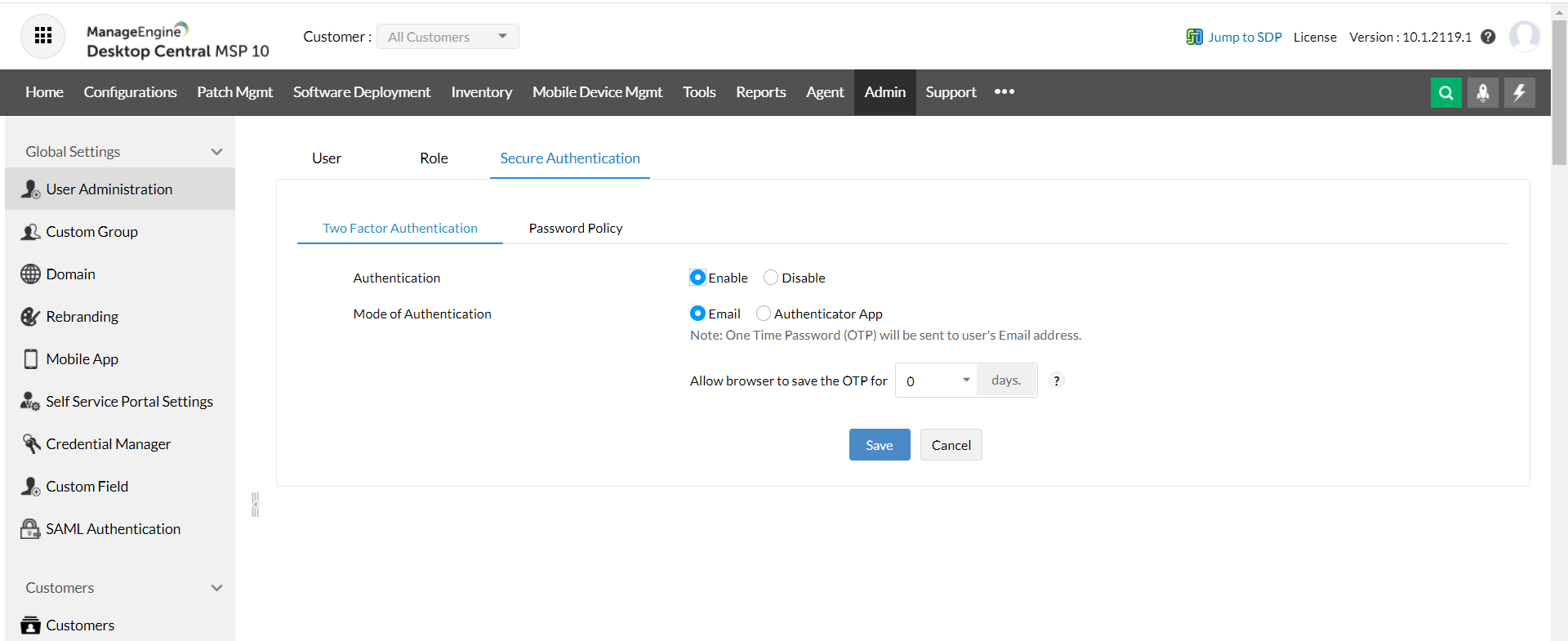Click the lightning bolt quick actions icon
This screenshot has width=1568, height=641.
[x=1519, y=92]
